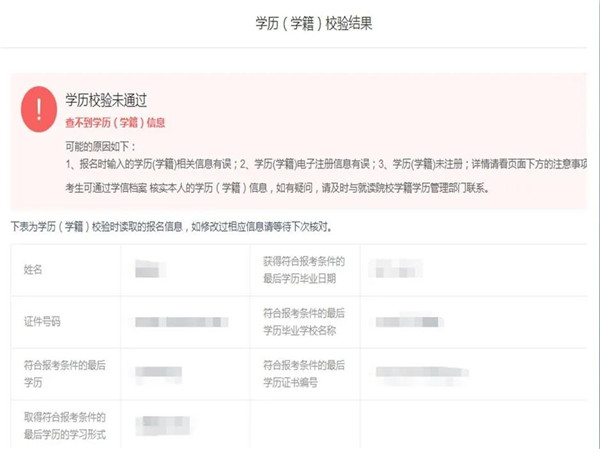Screen dimensions: 600x449
Task: Click the 学历（学籍）校验结果 page title
Action: tap(299, 22)
